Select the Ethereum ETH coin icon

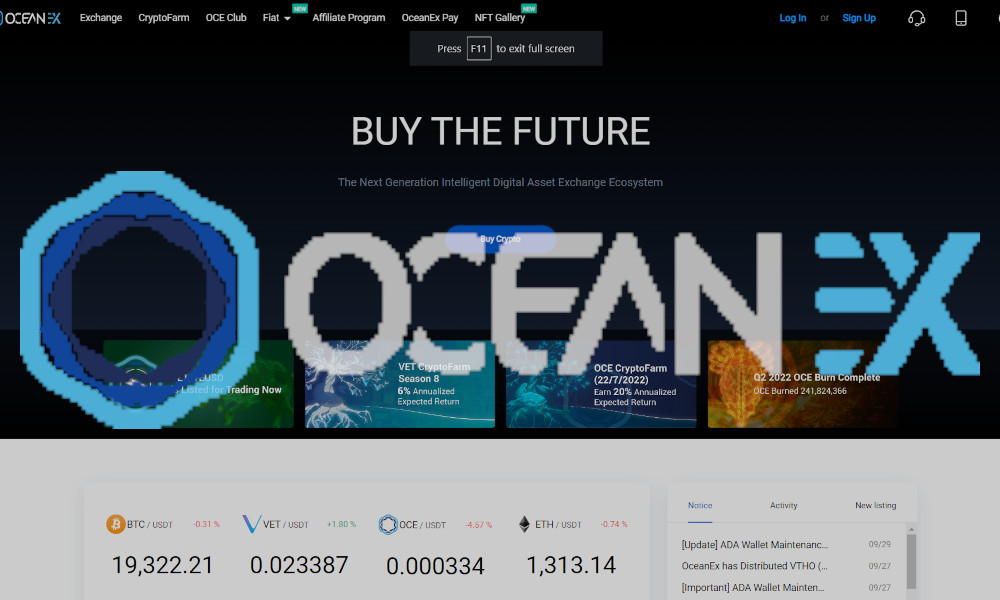(x=524, y=524)
